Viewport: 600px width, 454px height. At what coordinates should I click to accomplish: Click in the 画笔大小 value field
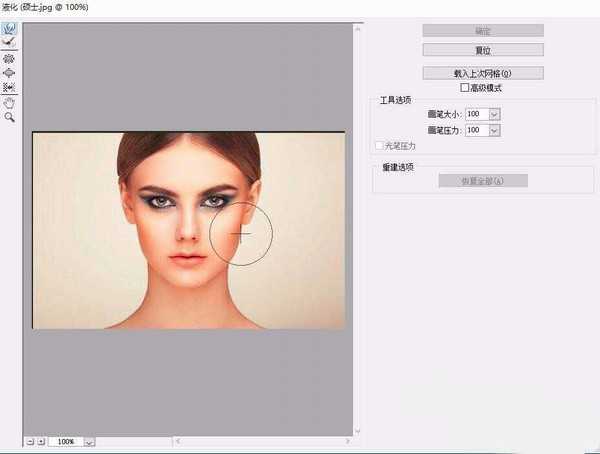tap(475, 115)
